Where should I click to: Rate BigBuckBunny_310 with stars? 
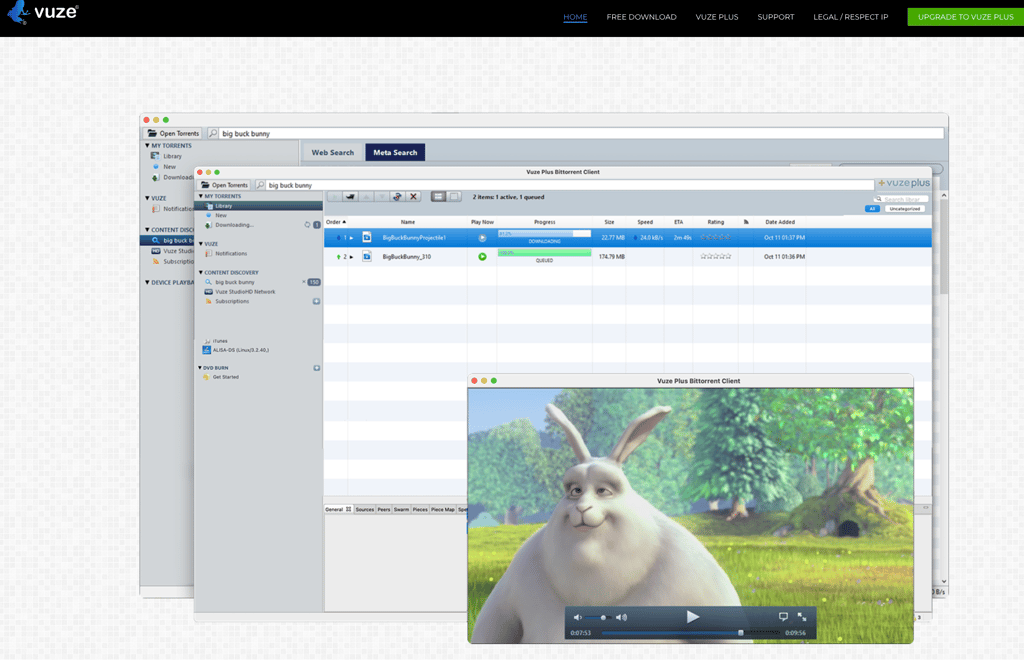click(x=716, y=257)
